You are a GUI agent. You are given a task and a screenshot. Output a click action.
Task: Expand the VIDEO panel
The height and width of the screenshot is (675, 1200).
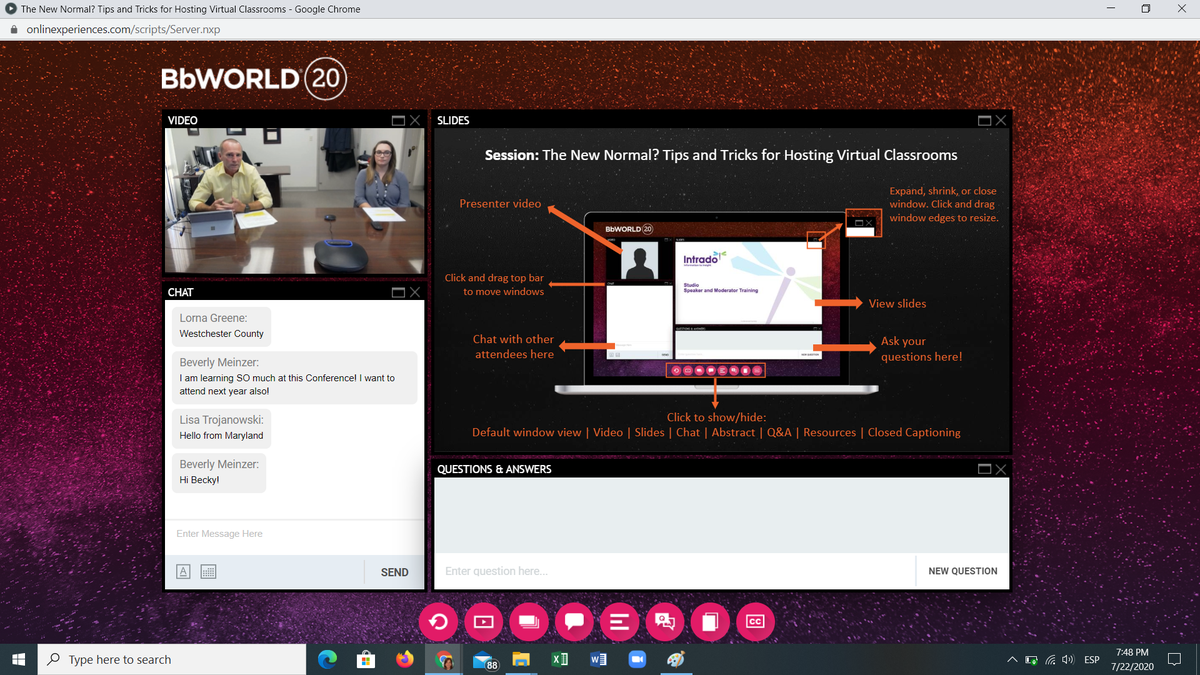pos(399,120)
